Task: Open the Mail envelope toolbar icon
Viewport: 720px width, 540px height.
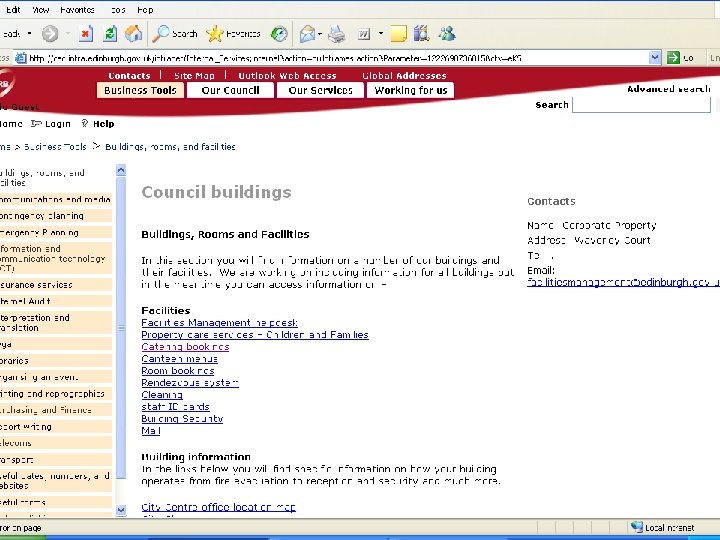Action: pyautogui.click(x=307, y=34)
